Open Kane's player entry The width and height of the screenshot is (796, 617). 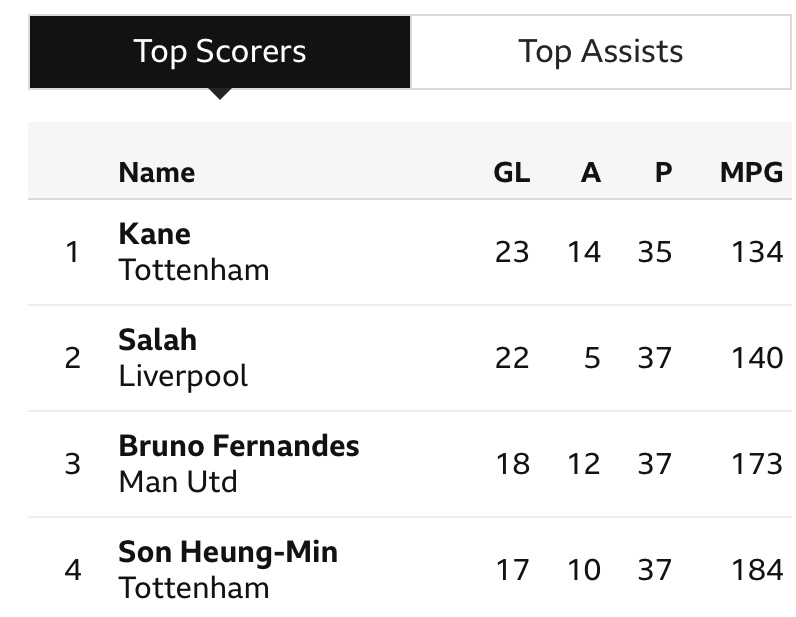154,233
